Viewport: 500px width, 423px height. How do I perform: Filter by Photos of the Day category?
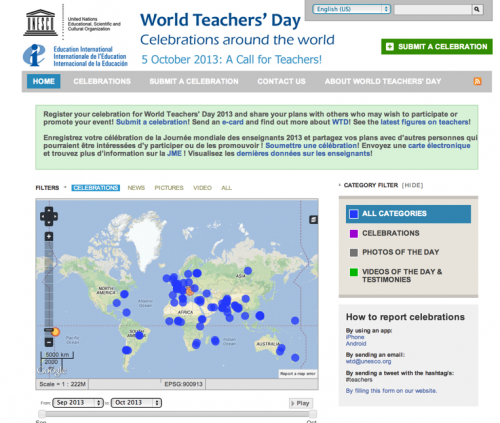point(394,252)
